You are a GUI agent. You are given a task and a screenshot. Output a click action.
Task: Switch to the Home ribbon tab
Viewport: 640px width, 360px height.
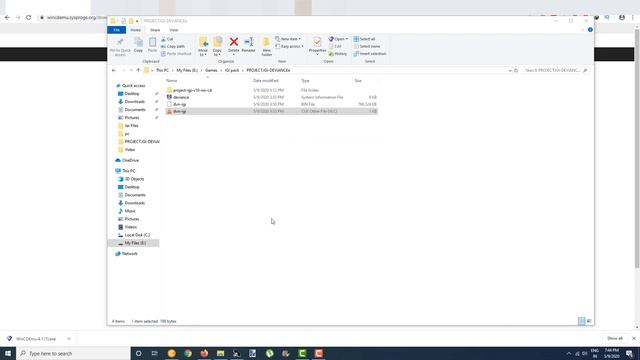click(x=136, y=30)
